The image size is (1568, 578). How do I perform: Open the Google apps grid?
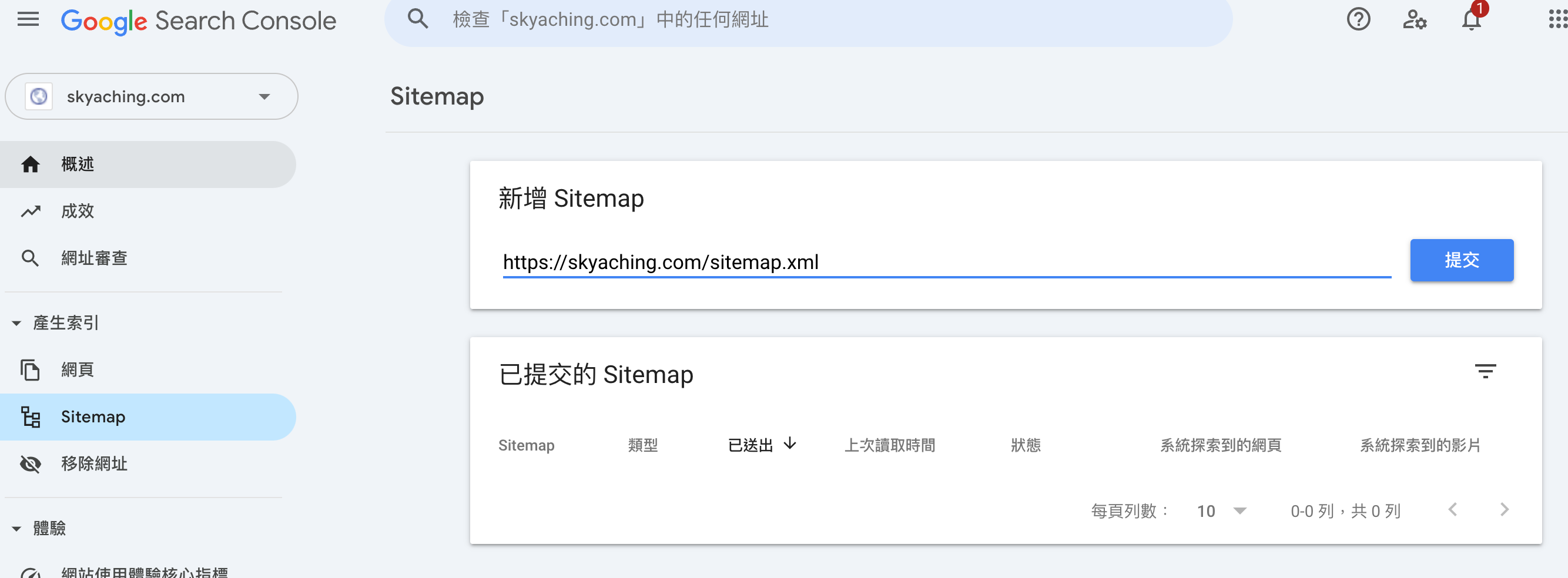(1557, 20)
